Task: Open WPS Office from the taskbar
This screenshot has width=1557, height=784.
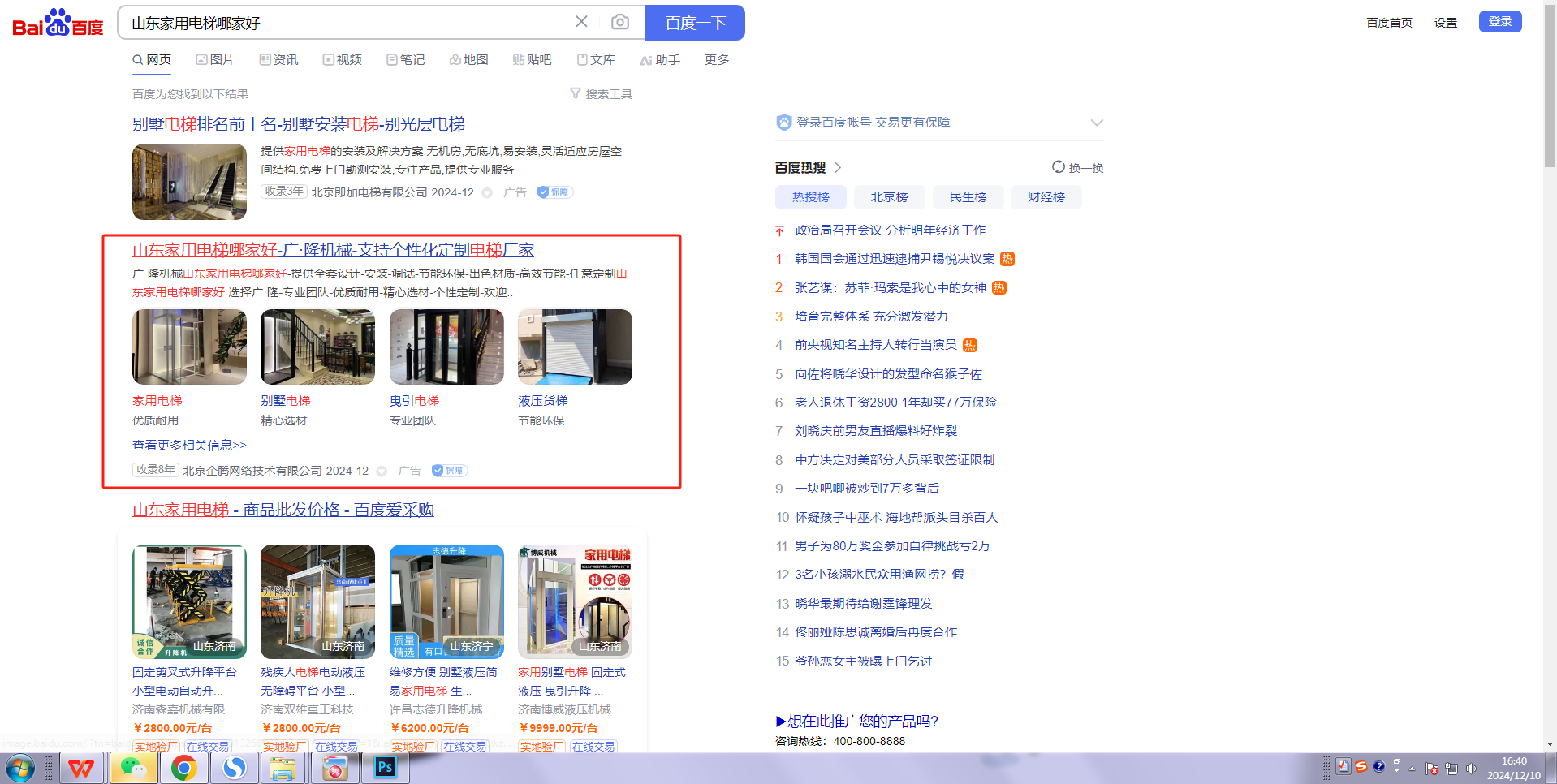Action: [x=81, y=768]
